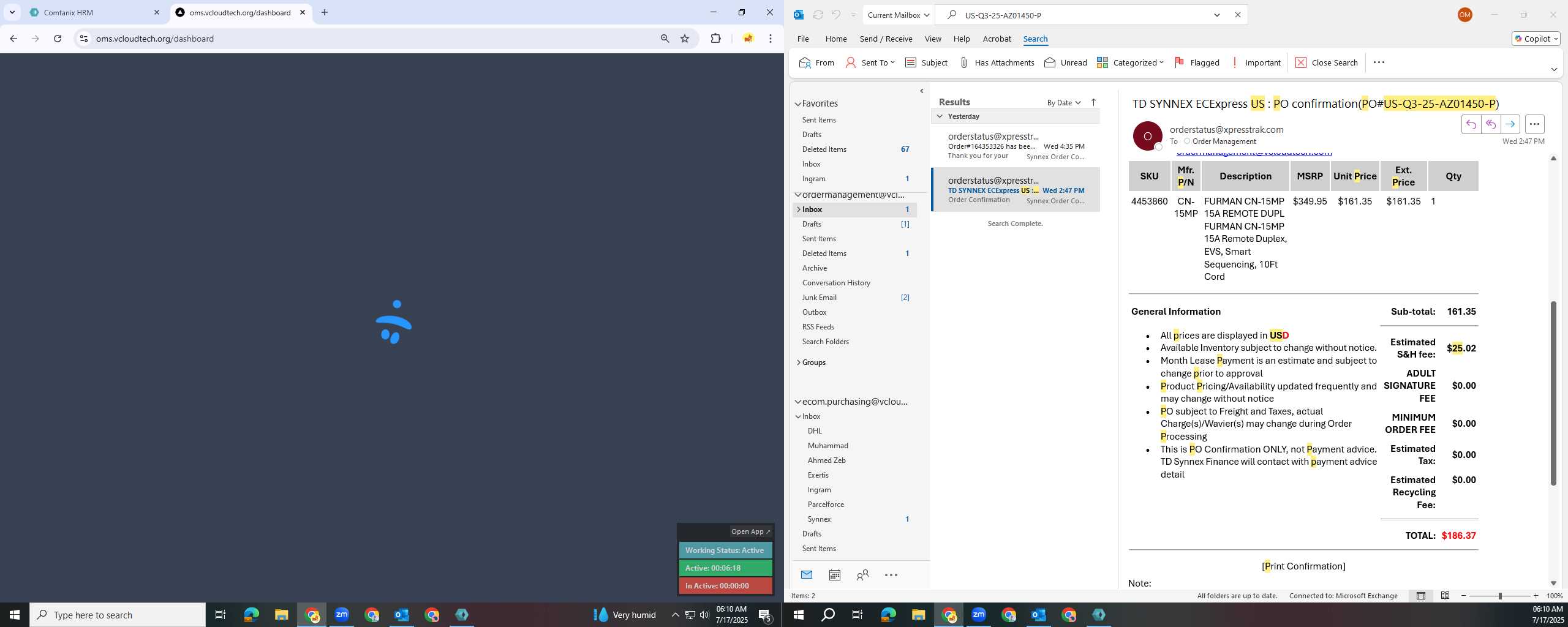
Task: Open the By Date sort dropdown
Action: (1063, 102)
